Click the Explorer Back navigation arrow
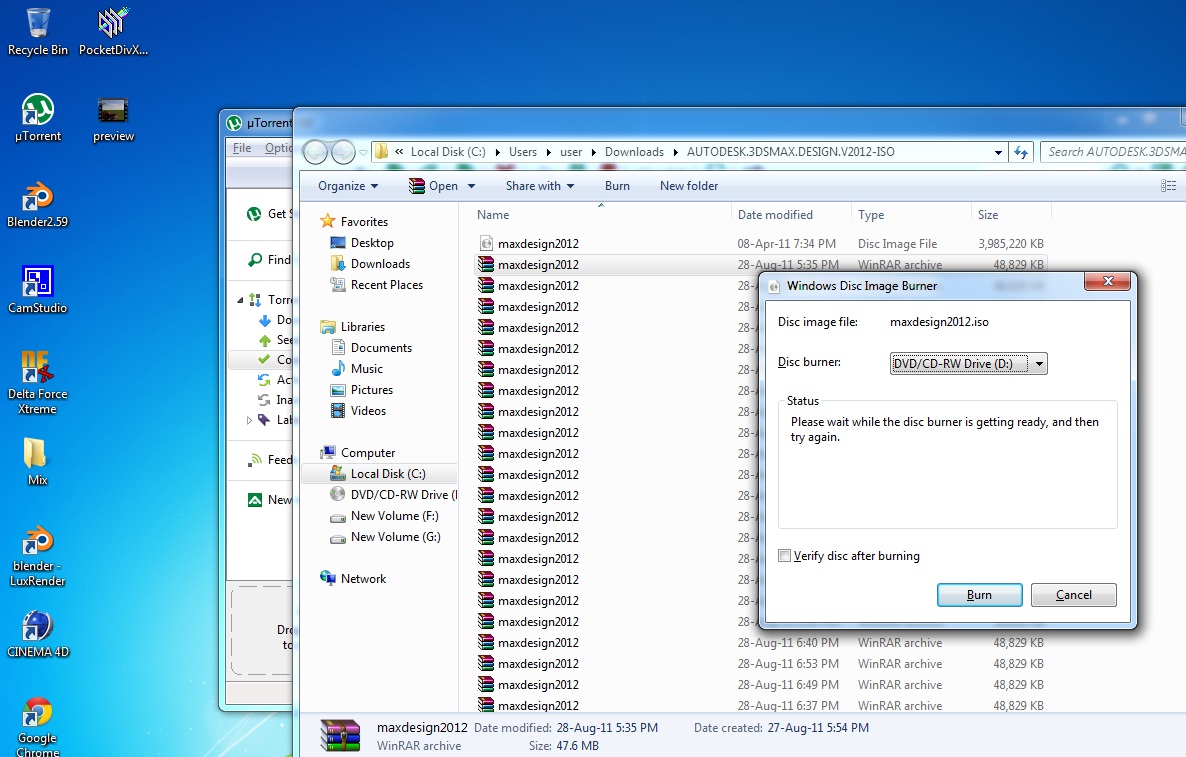1186x757 pixels. [315, 152]
